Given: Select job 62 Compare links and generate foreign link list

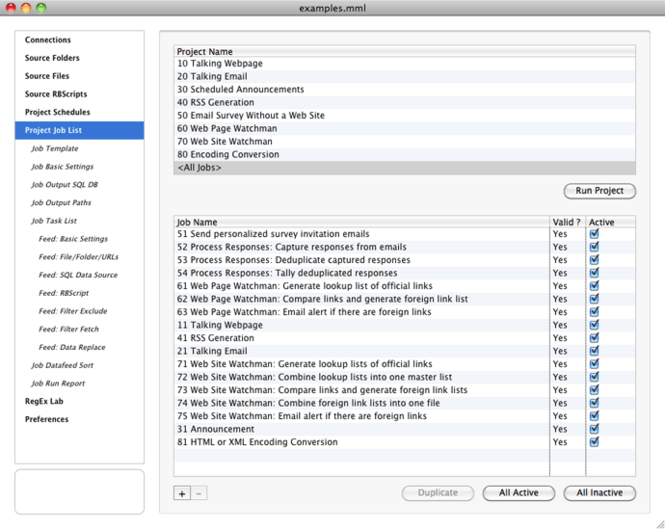Looking at the screenshot, I should pos(405,299).
